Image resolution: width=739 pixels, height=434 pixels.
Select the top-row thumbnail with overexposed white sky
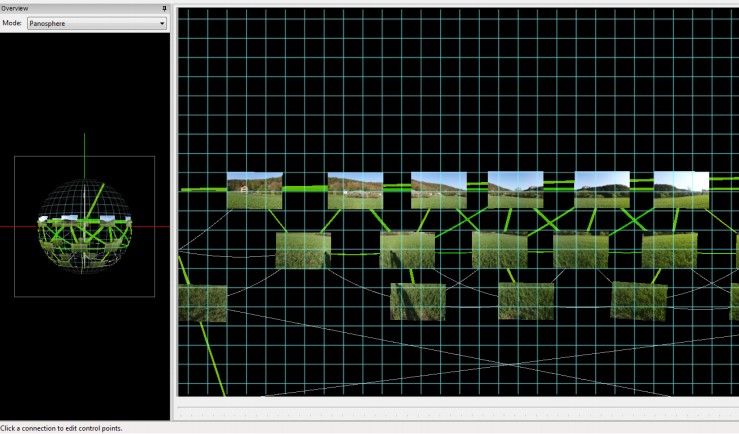[x=682, y=189]
